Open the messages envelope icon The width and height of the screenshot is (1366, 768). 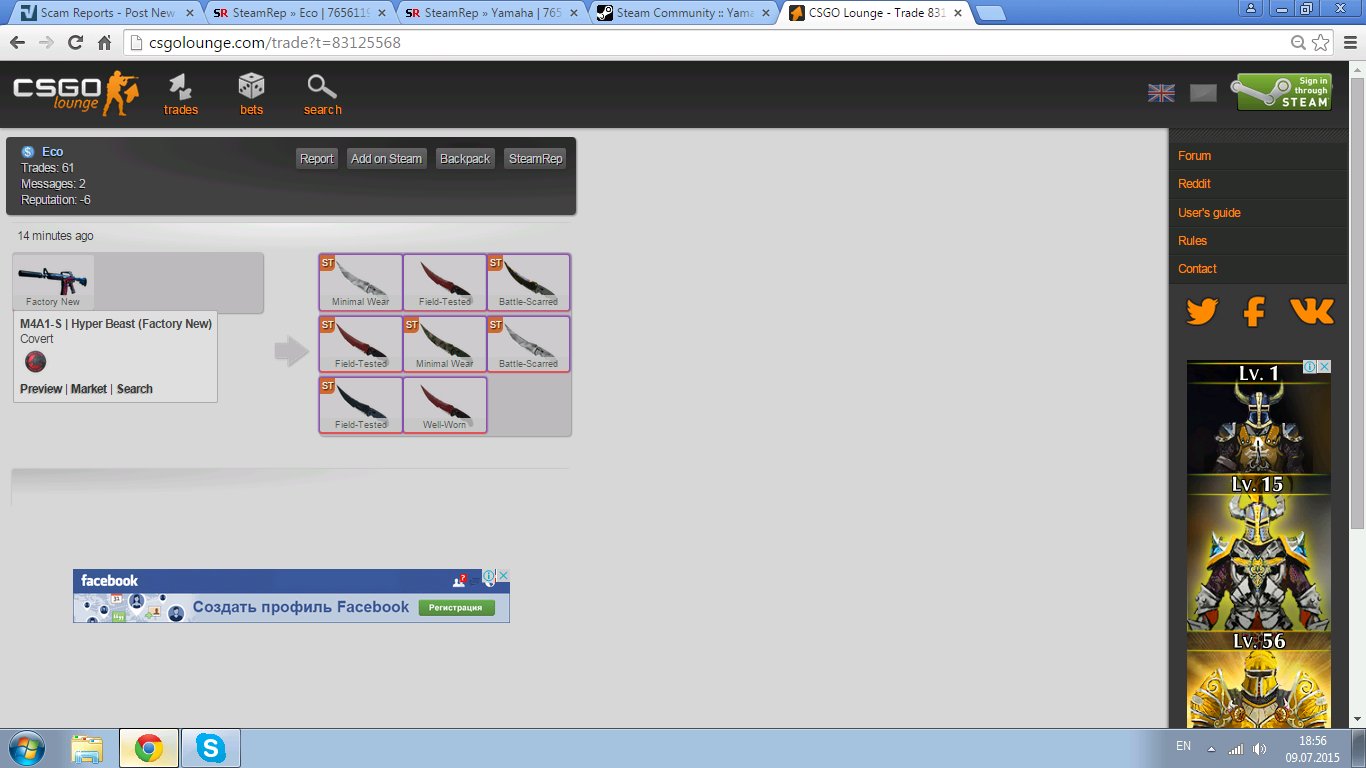pyautogui.click(x=1203, y=93)
